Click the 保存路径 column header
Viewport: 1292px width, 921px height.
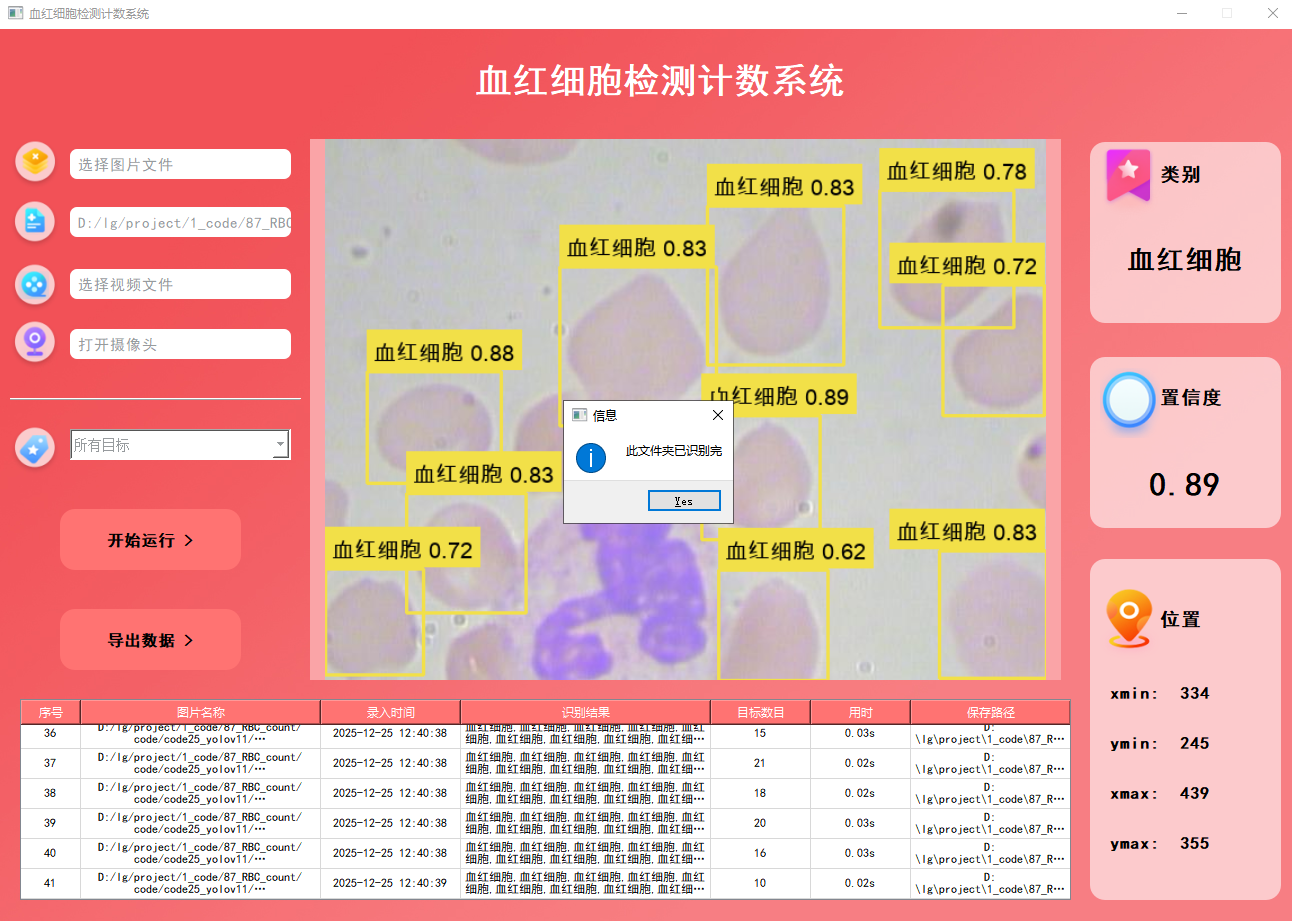(x=991, y=712)
